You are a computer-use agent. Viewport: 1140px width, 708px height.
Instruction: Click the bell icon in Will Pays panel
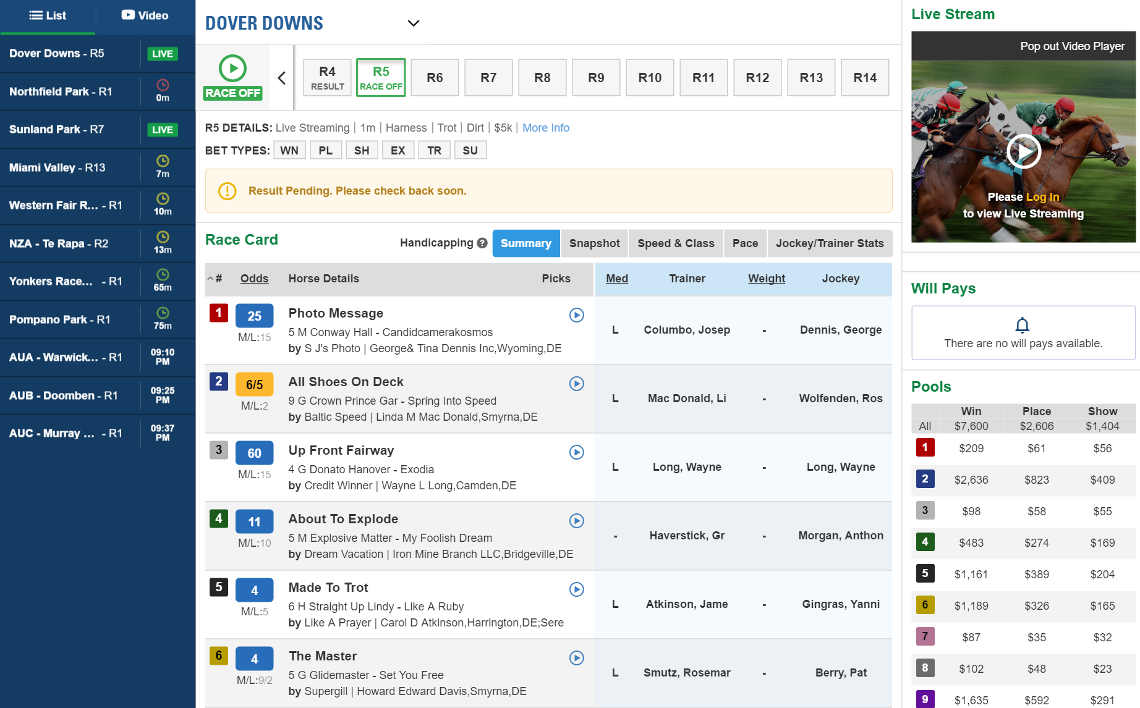pyautogui.click(x=1022, y=325)
